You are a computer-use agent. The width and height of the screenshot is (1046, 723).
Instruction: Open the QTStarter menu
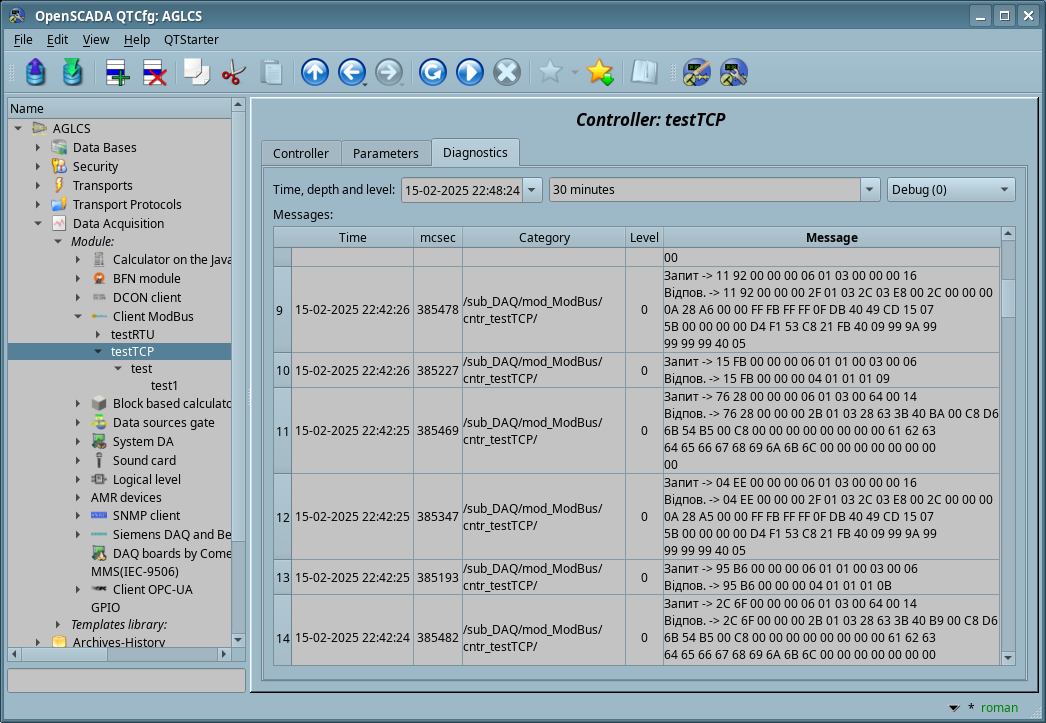tap(191, 40)
